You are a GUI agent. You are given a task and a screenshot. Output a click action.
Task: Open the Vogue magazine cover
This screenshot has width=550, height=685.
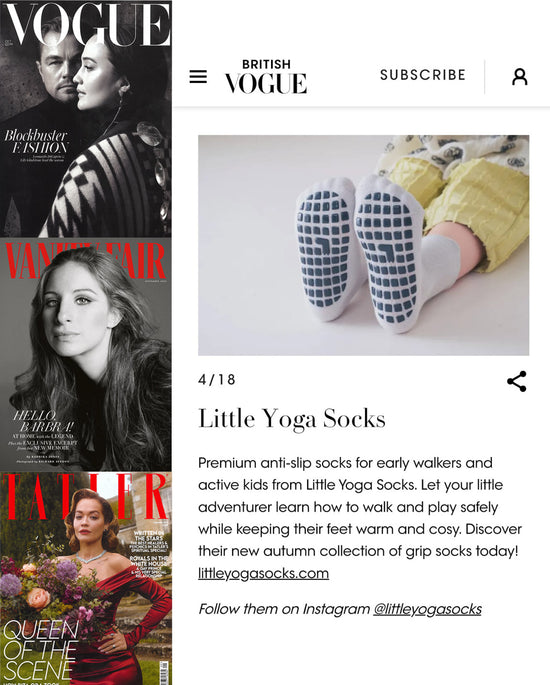86,119
